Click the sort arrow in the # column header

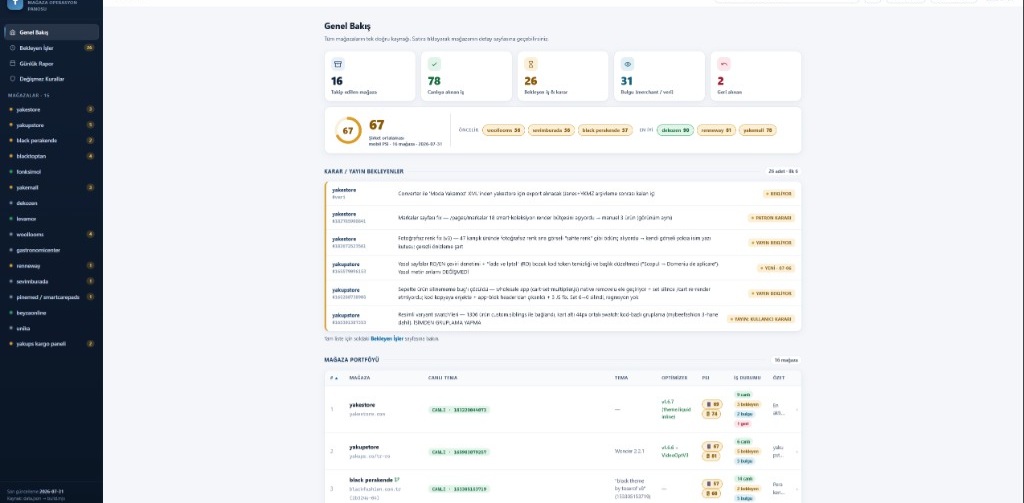pyautogui.click(x=336, y=378)
